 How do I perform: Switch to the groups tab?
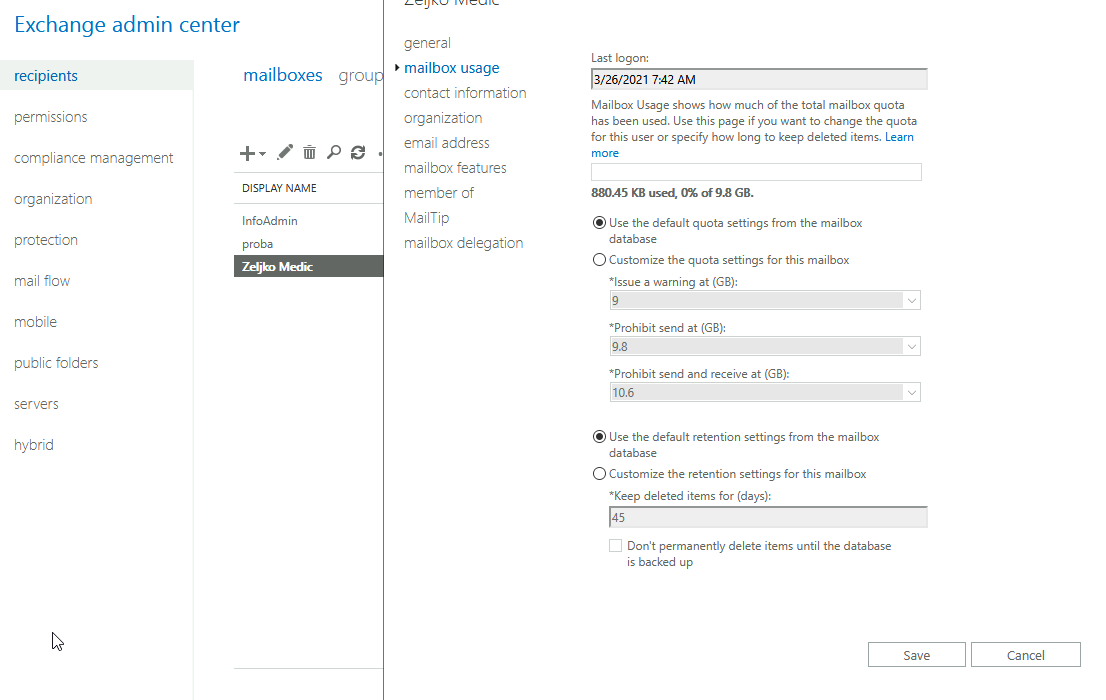click(x=360, y=75)
